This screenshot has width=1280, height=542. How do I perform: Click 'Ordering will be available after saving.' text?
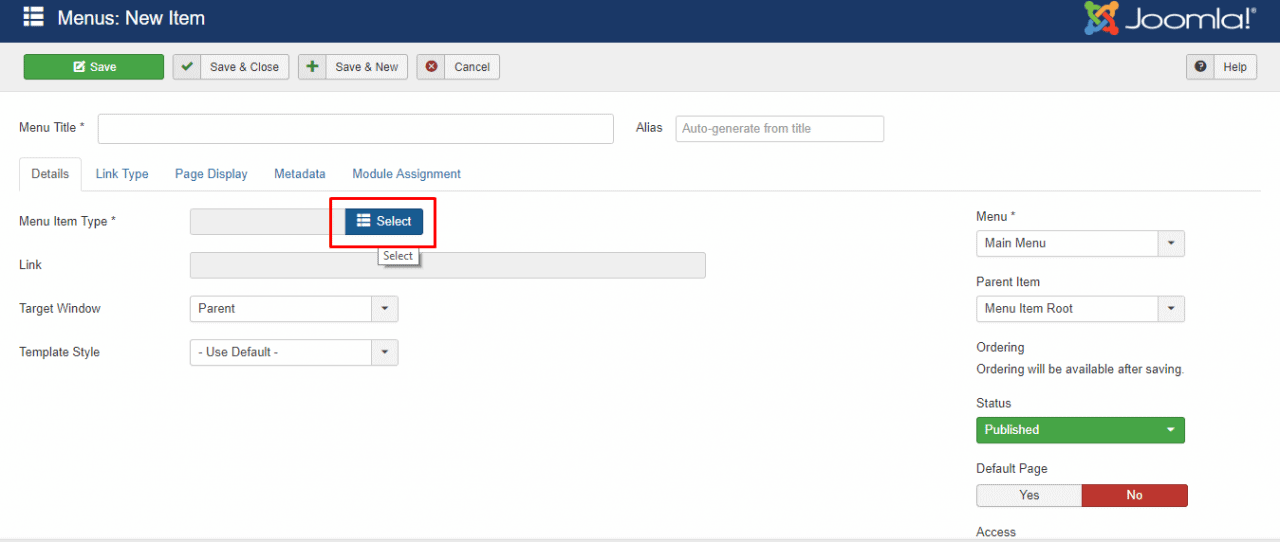pyautogui.click(x=1080, y=369)
